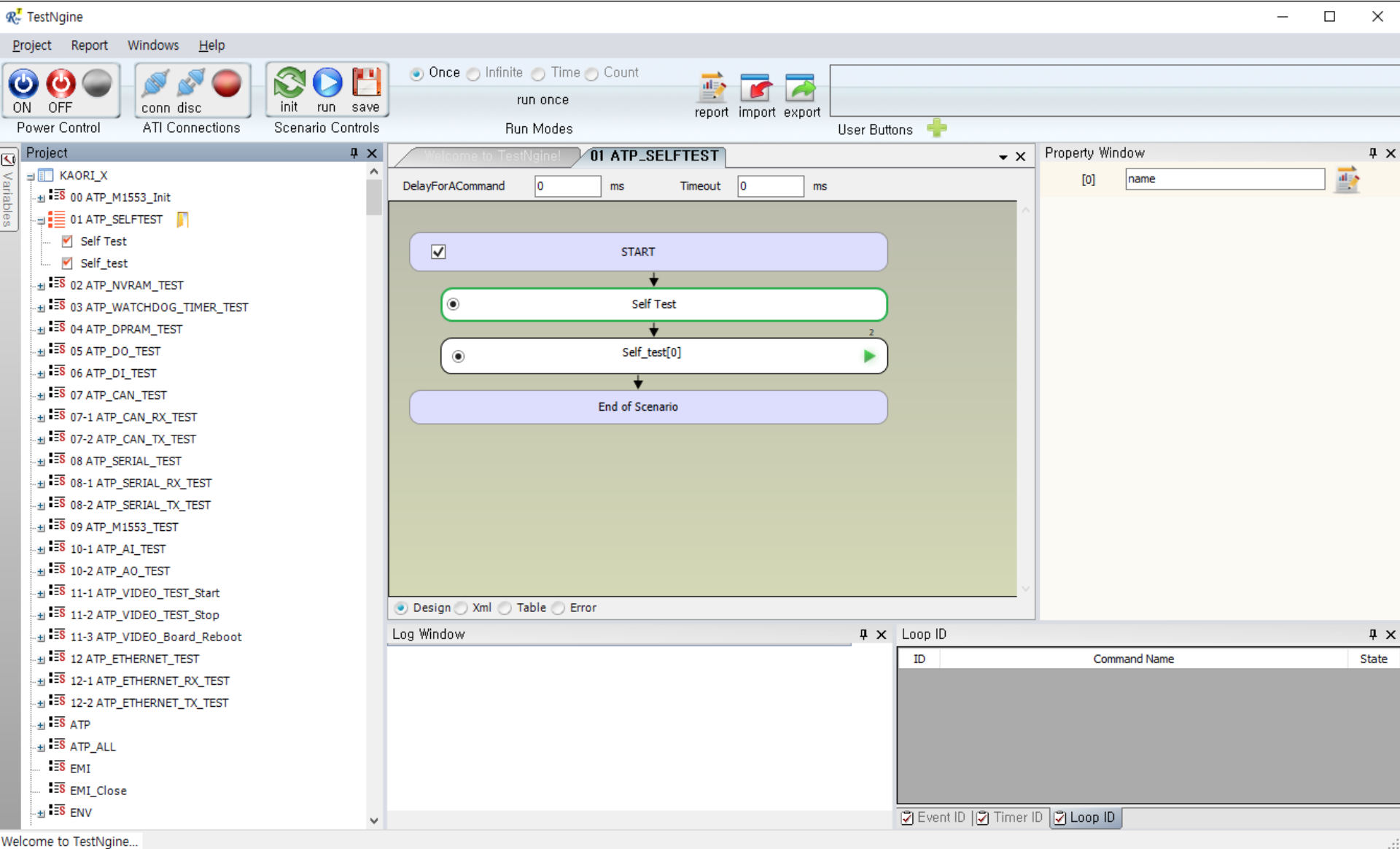Click the import icon
Image resolution: width=1400 pixels, height=849 pixels.
tap(756, 88)
